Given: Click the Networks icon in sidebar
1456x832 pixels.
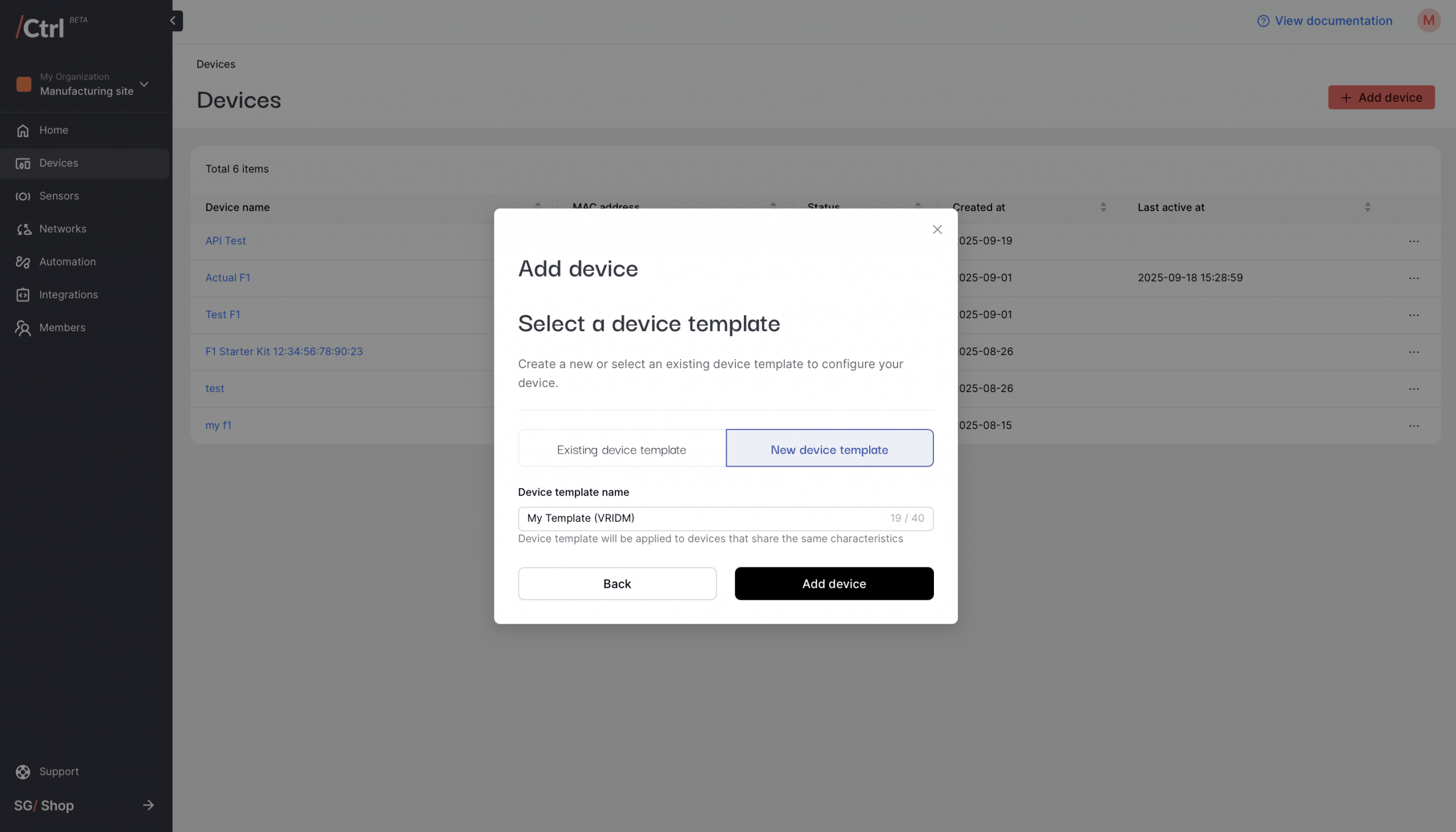Looking at the screenshot, I should (x=23, y=229).
